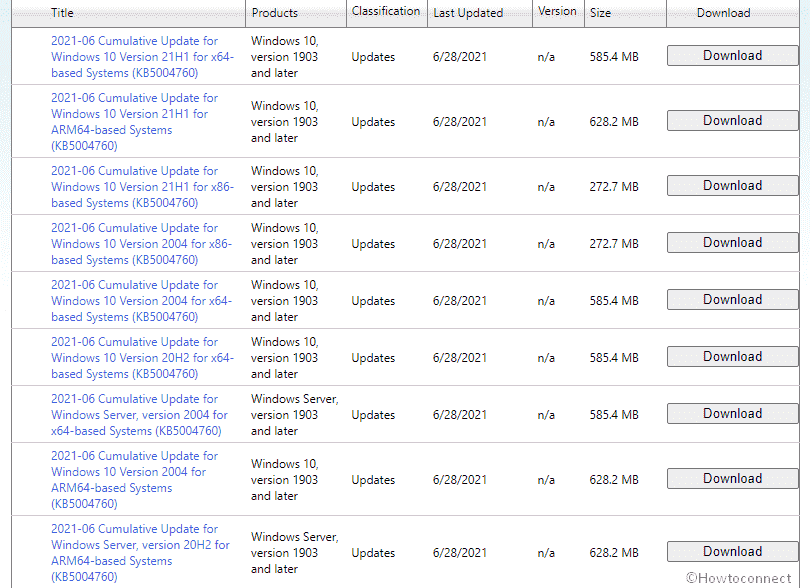This screenshot has width=810, height=588.
Task: Open Windows 10 2004 x64 update link
Action: pos(141,301)
